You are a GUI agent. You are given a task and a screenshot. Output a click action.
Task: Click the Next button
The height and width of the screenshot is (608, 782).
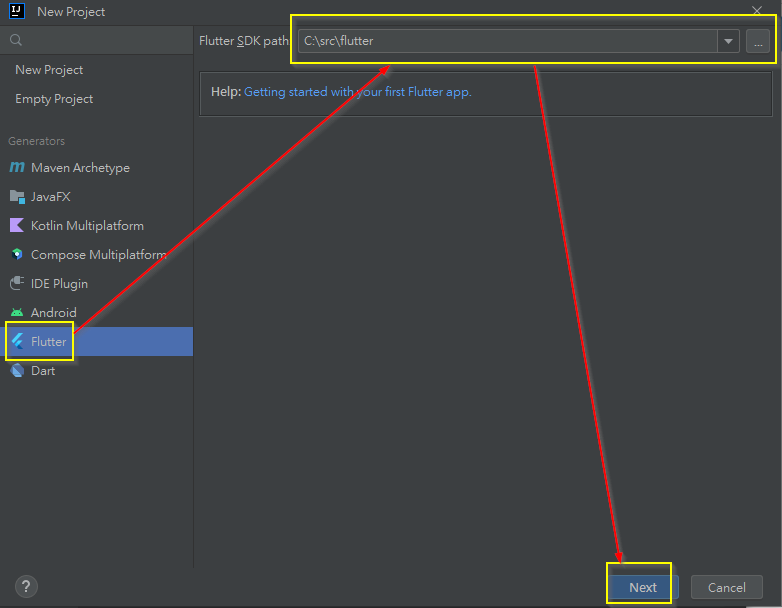coord(642,587)
